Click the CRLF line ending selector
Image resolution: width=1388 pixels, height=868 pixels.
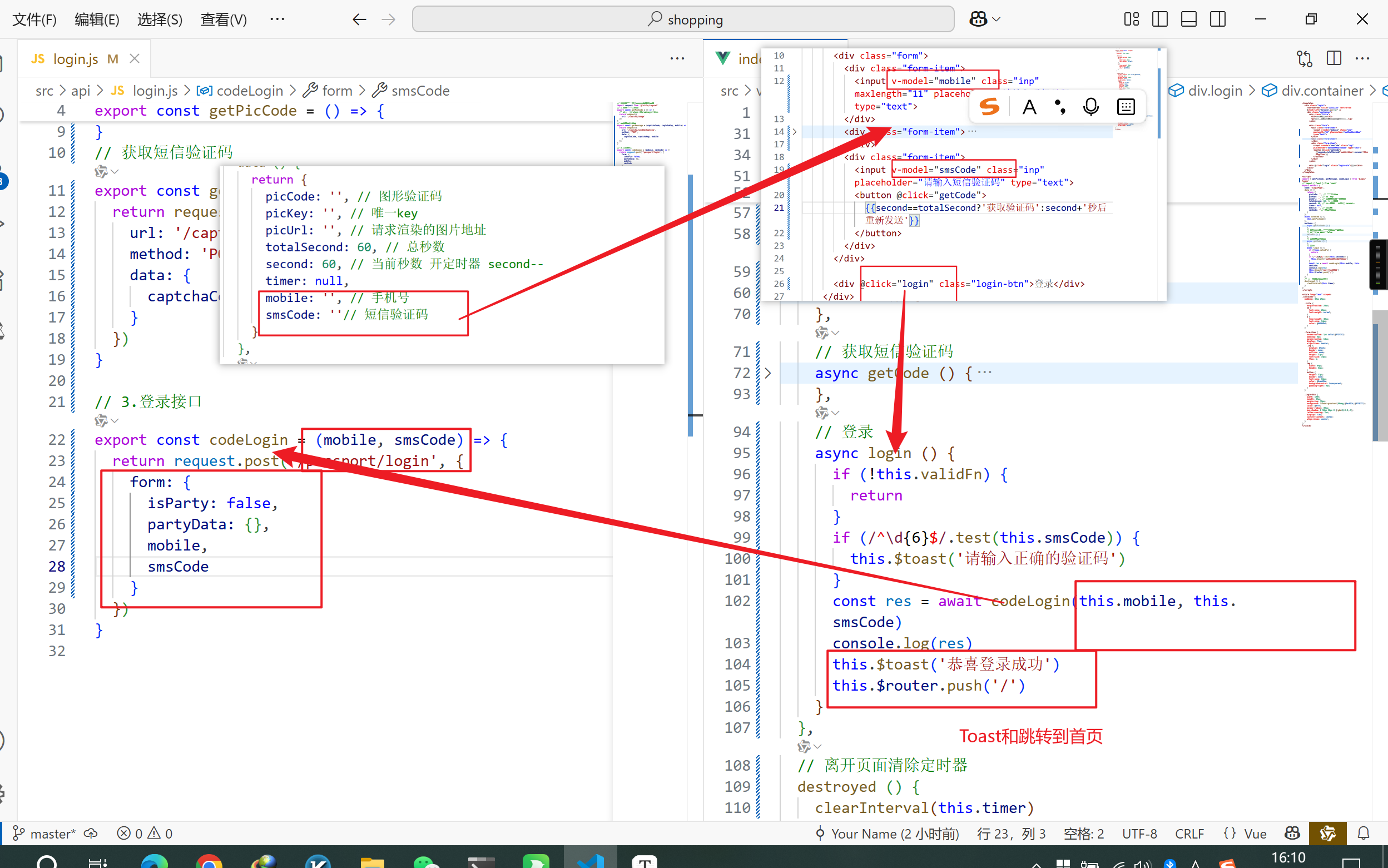pyautogui.click(x=1189, y=833)
